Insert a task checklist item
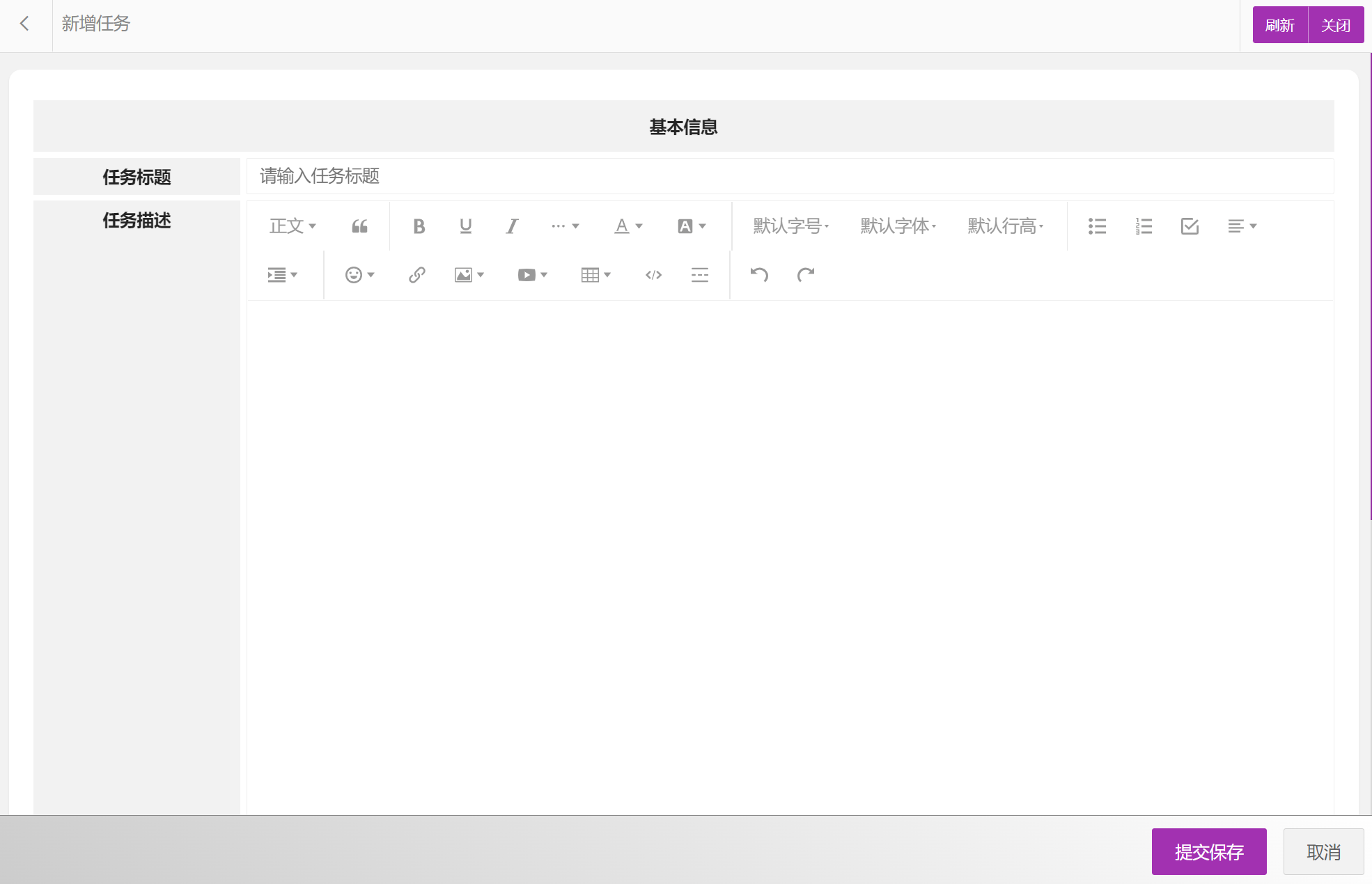The image size is (1372, 884). tap(1190, 226)
